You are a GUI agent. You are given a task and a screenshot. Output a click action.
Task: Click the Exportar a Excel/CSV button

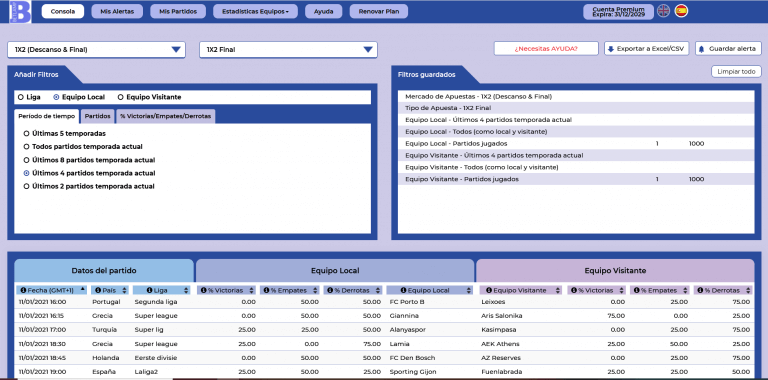[x=647, y=48]
